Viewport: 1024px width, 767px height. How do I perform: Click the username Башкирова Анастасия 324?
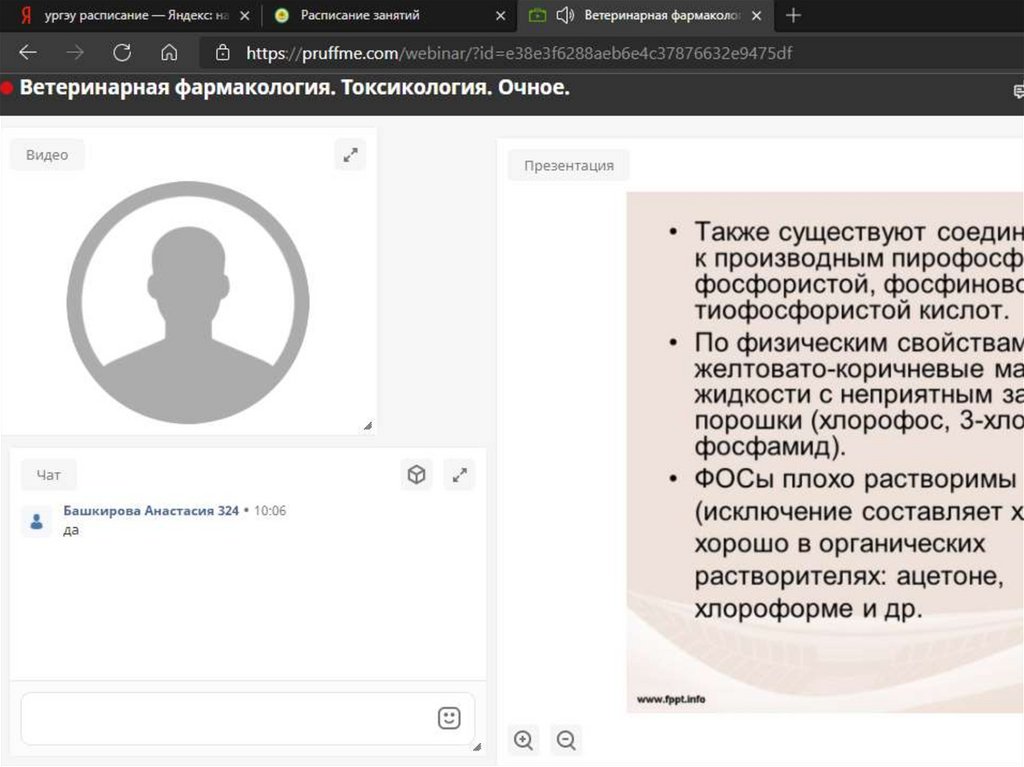[x=151, y=510]
